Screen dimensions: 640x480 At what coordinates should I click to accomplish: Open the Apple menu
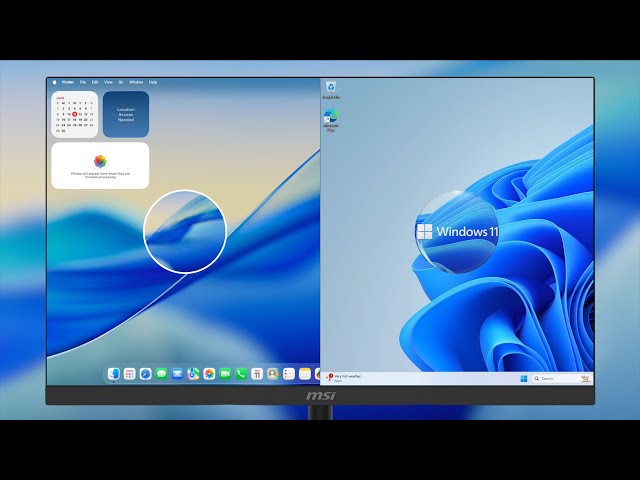coord(55,82)
